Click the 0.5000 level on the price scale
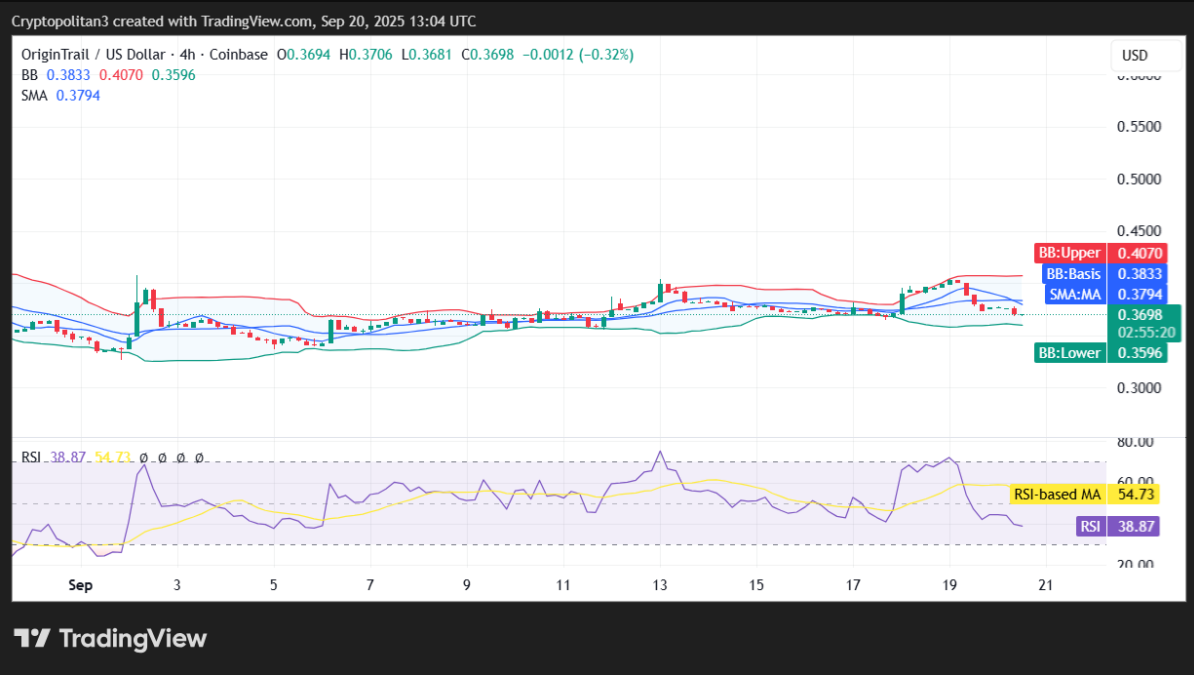The height and width of the screenshot is (675, 1194). point(1137,179)
